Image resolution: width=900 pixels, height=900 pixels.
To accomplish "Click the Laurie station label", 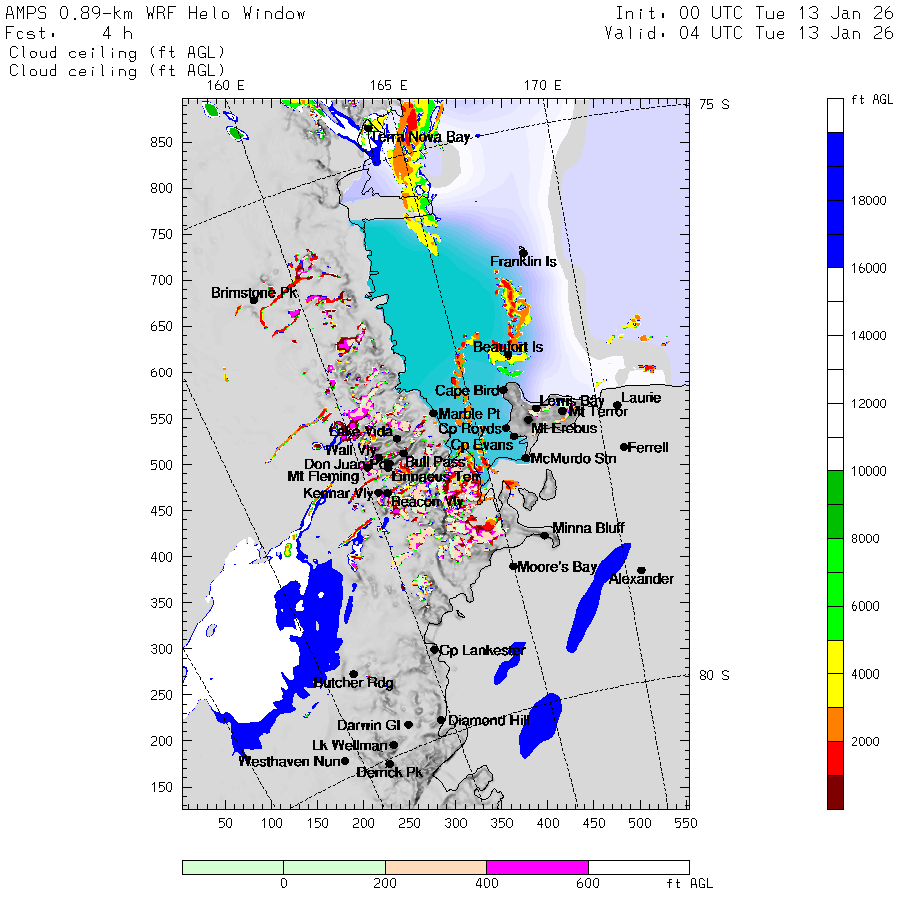I will 641,398.
